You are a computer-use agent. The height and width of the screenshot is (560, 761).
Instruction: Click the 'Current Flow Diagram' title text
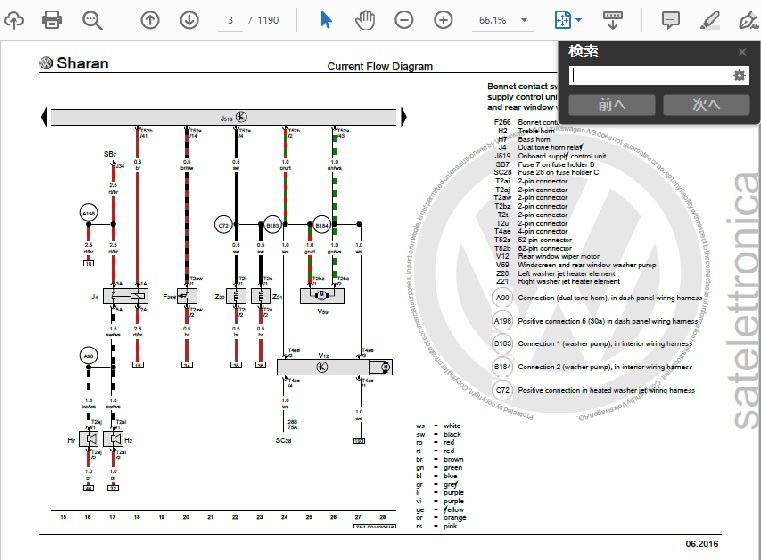[x=380, y=66]
